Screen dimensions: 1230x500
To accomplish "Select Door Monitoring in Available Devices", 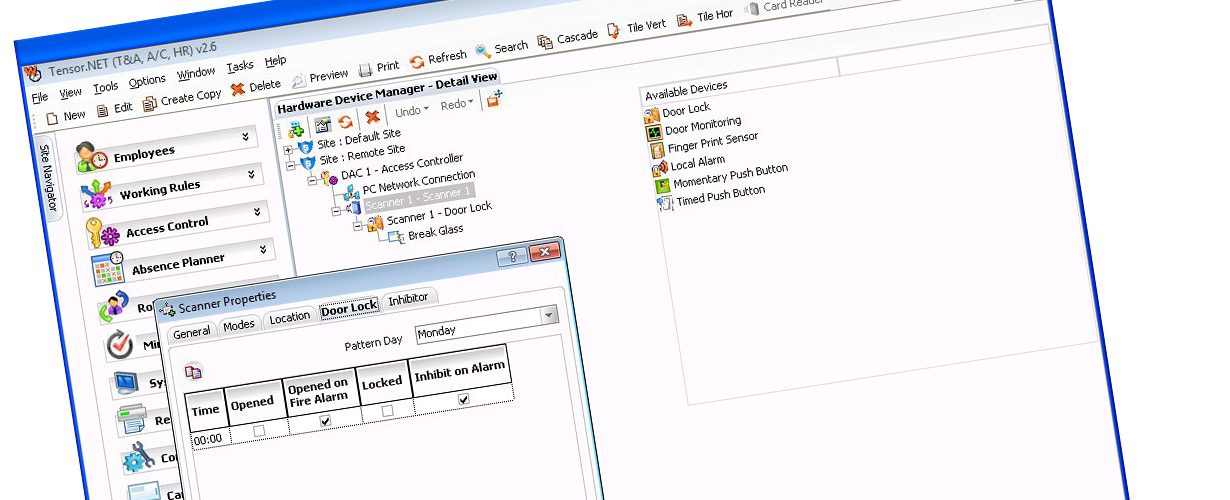I will click(693, 127).
